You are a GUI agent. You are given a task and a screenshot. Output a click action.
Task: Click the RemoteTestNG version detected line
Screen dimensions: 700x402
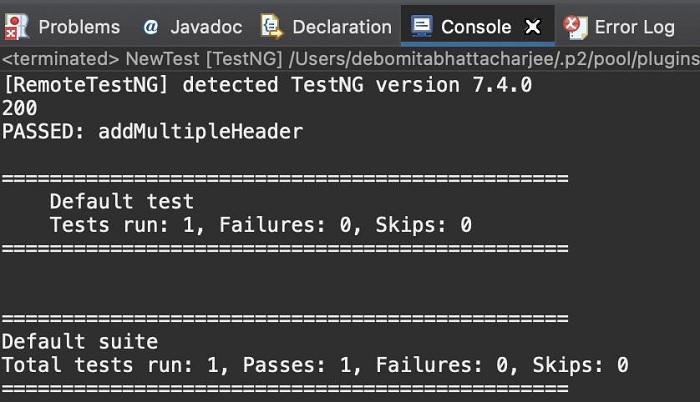pyautogui.click(x=268, y=85)
